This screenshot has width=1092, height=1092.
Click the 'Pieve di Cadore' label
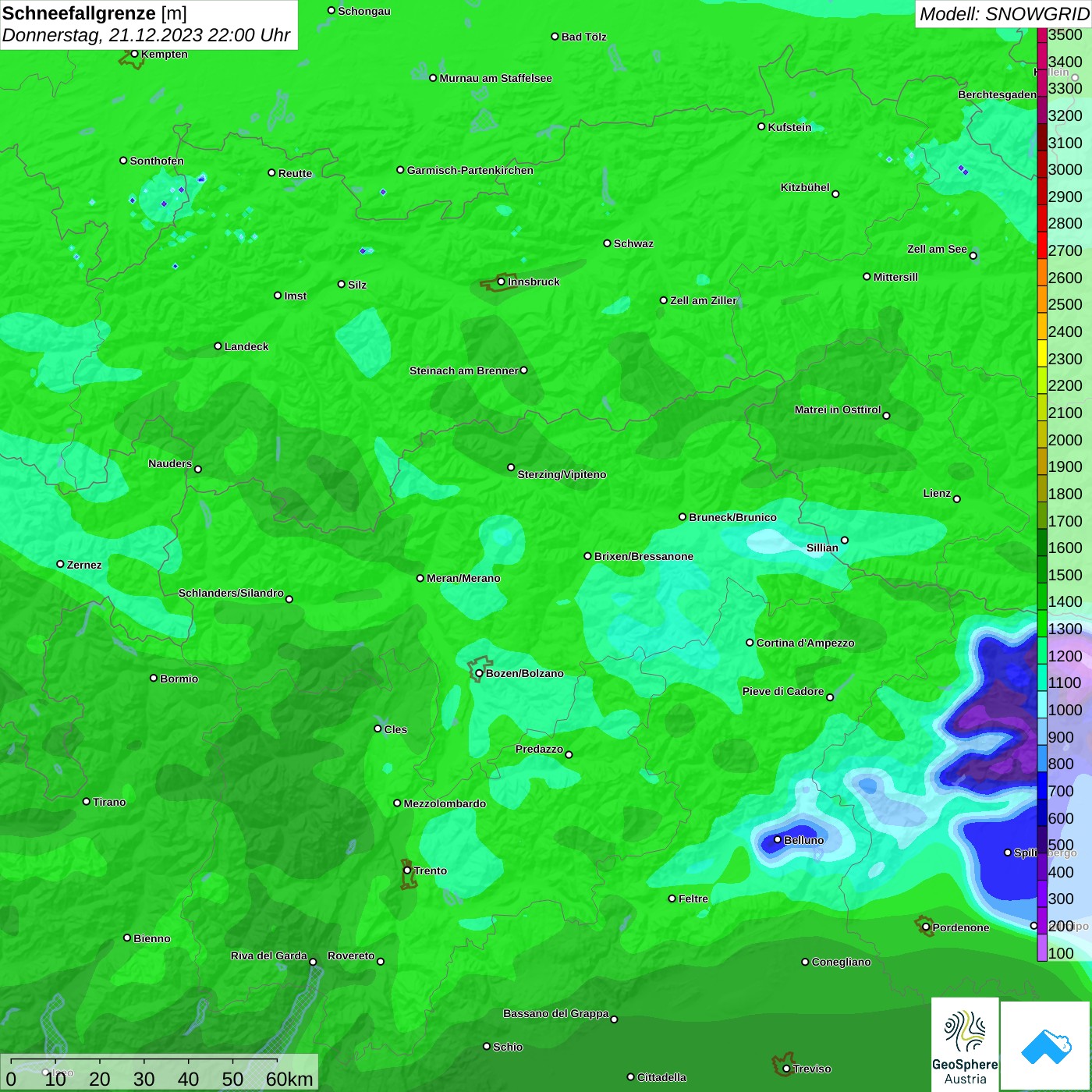tap(783, 691)
